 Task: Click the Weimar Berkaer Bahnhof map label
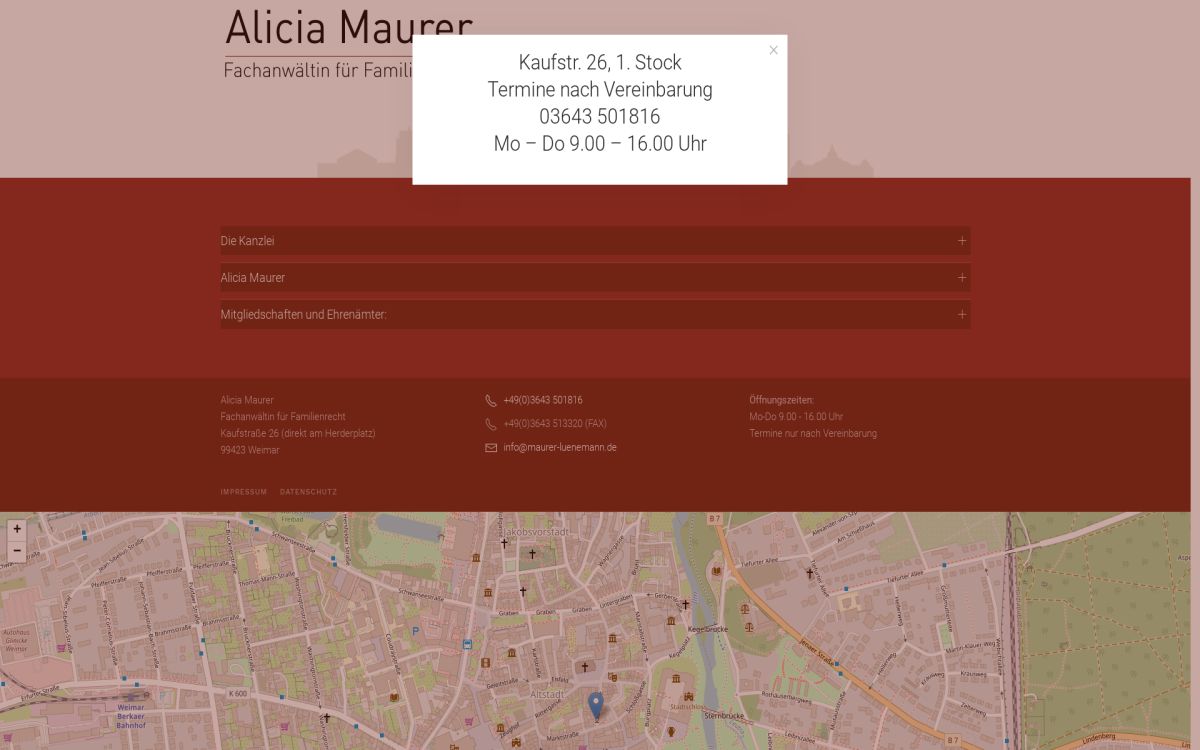pos(131,716)
